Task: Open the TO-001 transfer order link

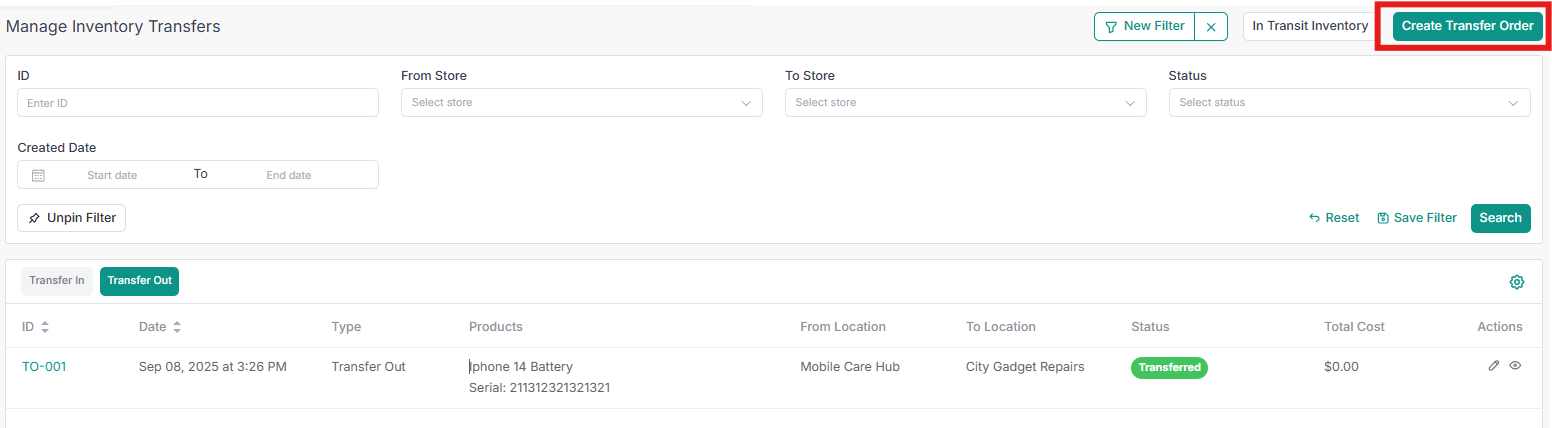Action: coord(44,367)
